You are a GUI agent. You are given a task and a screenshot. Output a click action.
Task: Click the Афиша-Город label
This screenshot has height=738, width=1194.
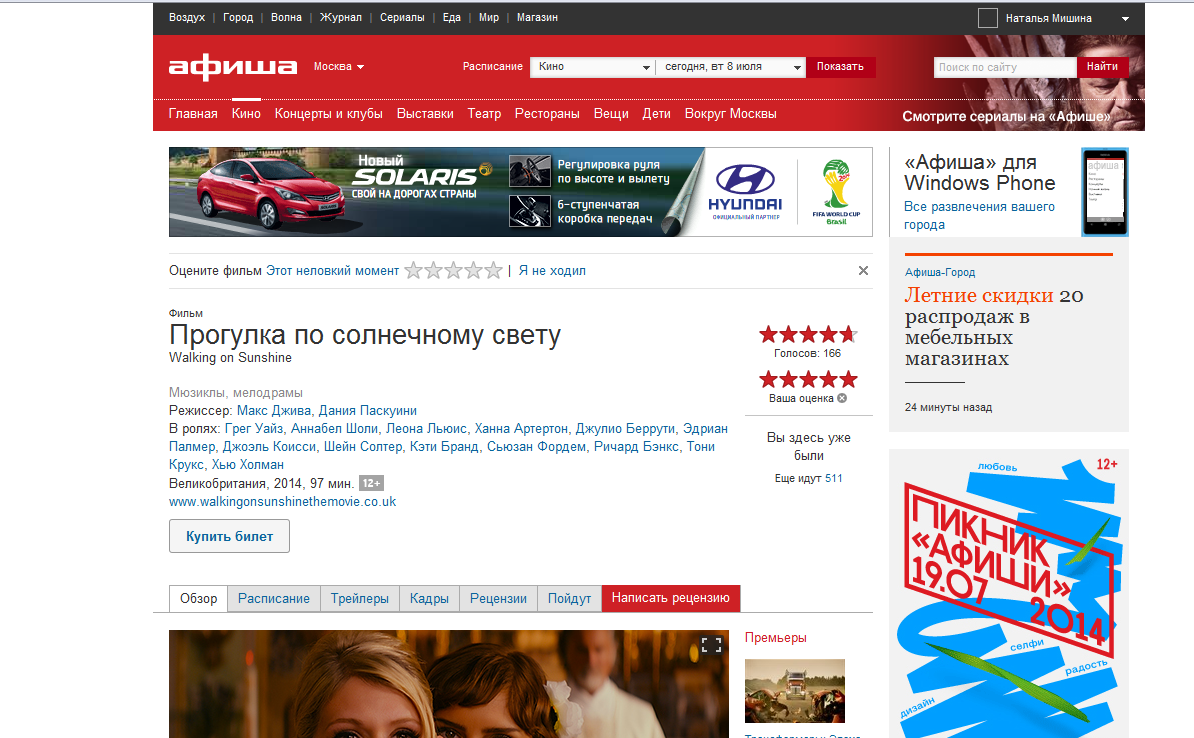point(940,272)
